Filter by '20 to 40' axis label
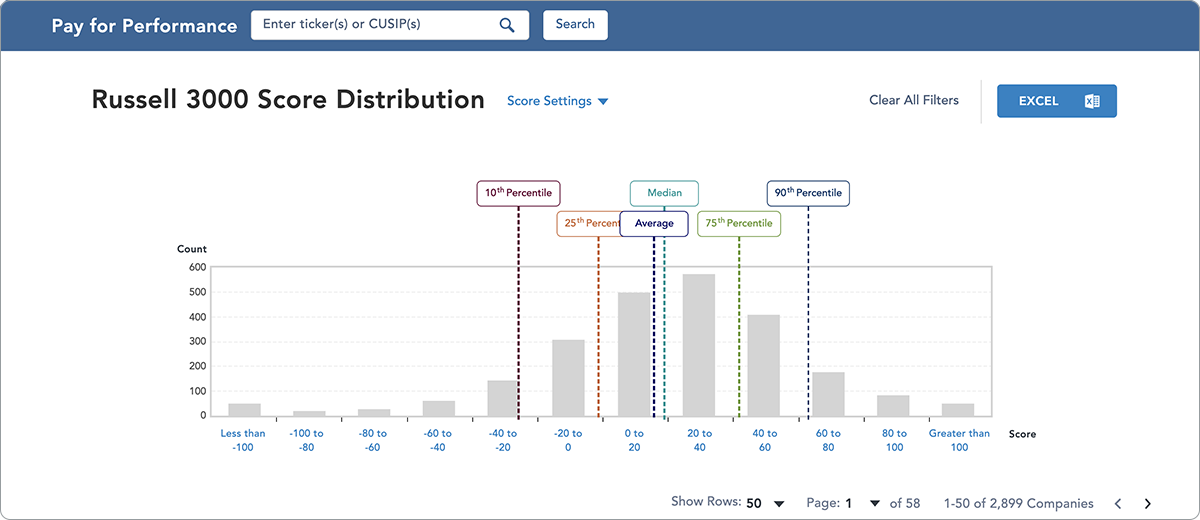Screen dimensions: 1200x520 [699, 440]
